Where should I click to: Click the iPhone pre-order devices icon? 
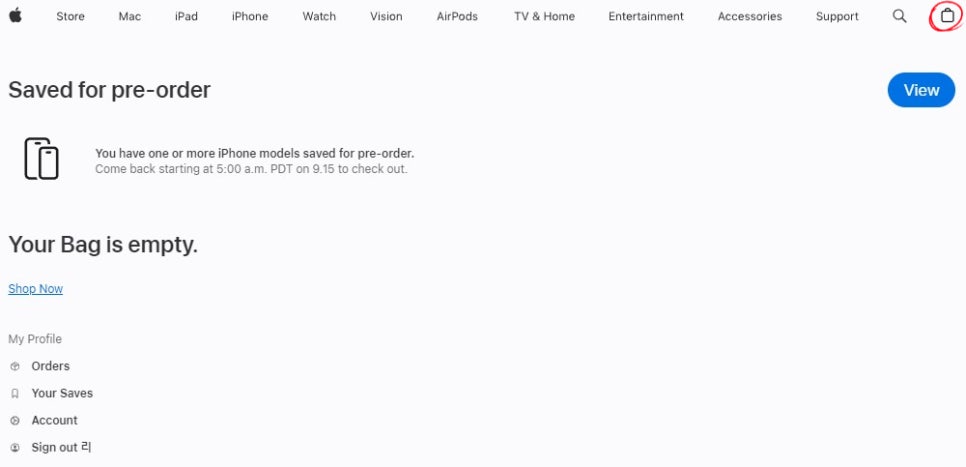pyautogui.click(x=42, y=159)
